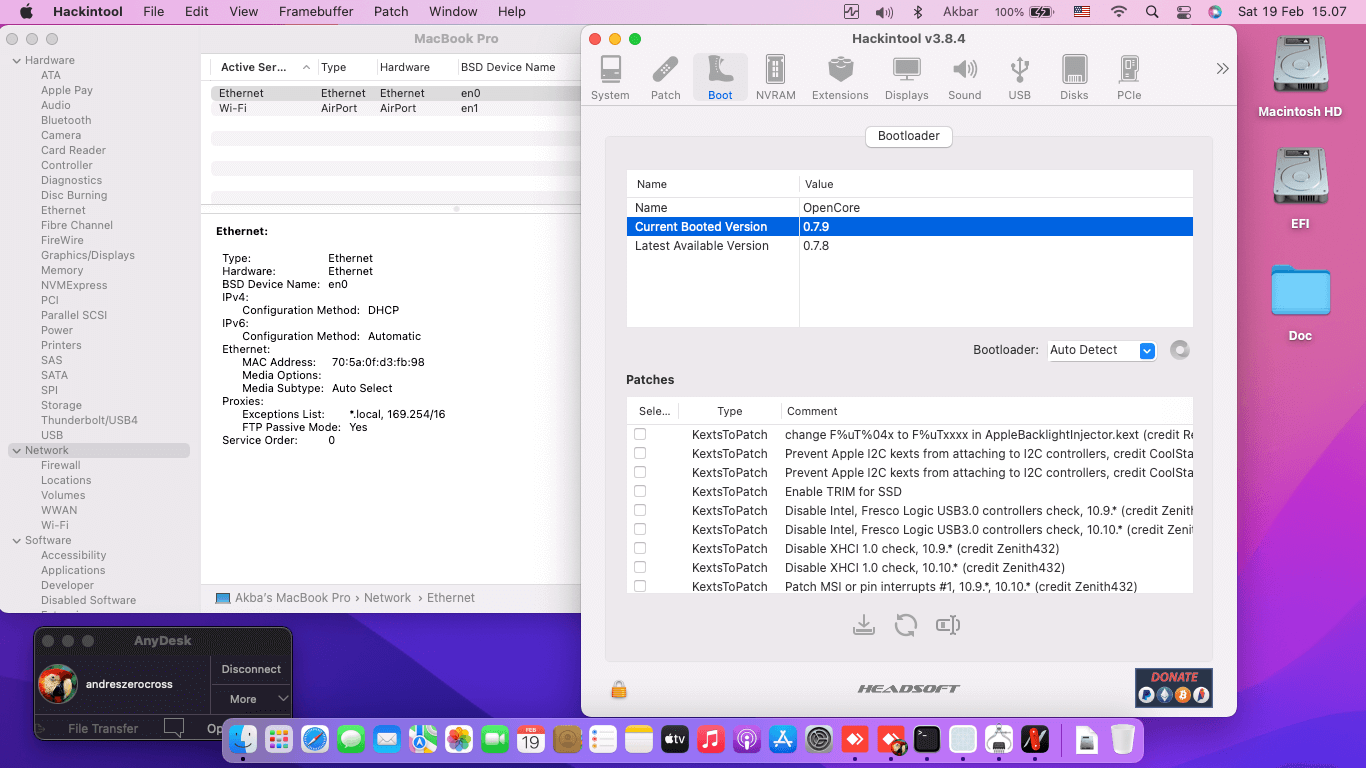1366x768 pixels.
Task: Open the Wi-Fi menu bar icon
Action: [1118, 12]
